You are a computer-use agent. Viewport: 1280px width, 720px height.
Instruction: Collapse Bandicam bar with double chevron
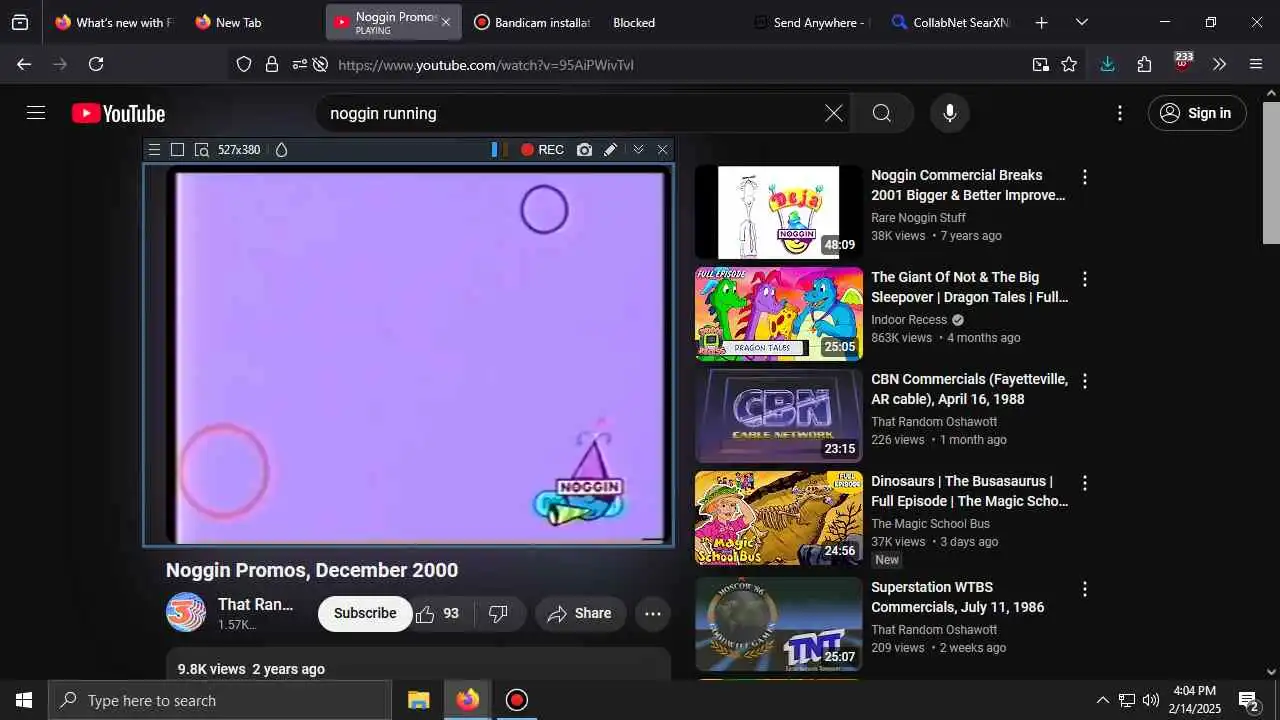click(638, 150)
